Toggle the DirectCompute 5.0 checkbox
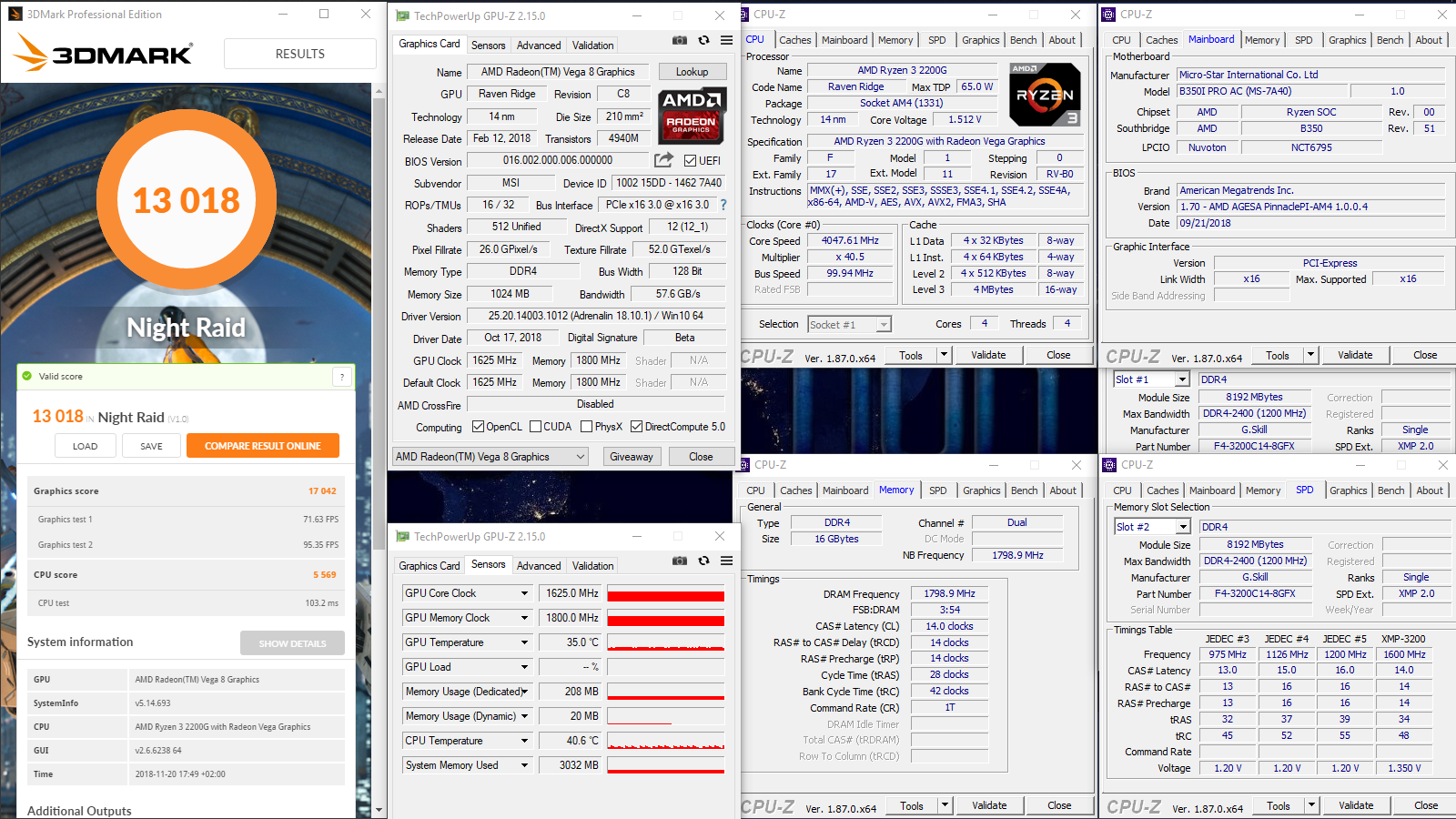The image size is (1456, 819). 637,427
